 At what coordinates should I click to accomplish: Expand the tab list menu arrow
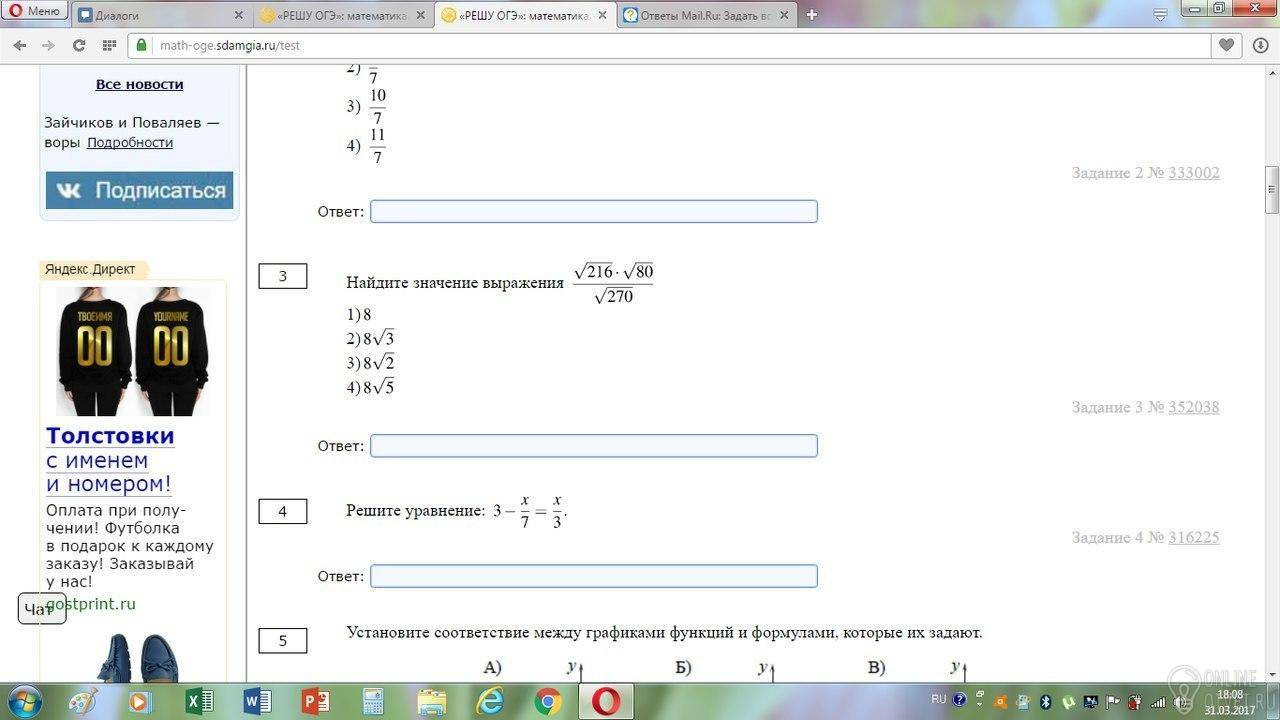pos(1160,14)
